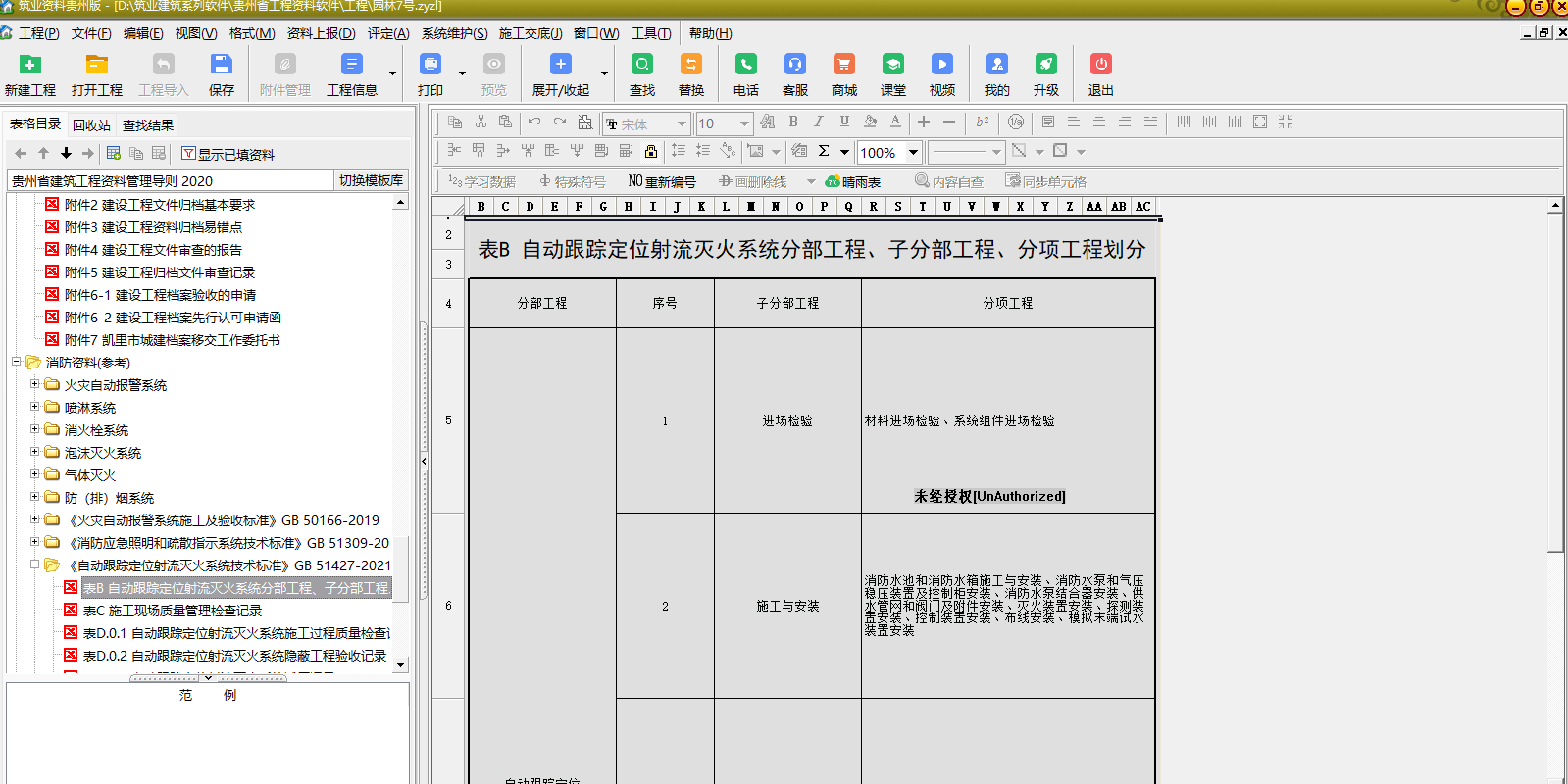Select 表C 施工现场质量管理检查记录 in tree
The height and width of the screenshot is (784, 1568).
click(172, 611)
